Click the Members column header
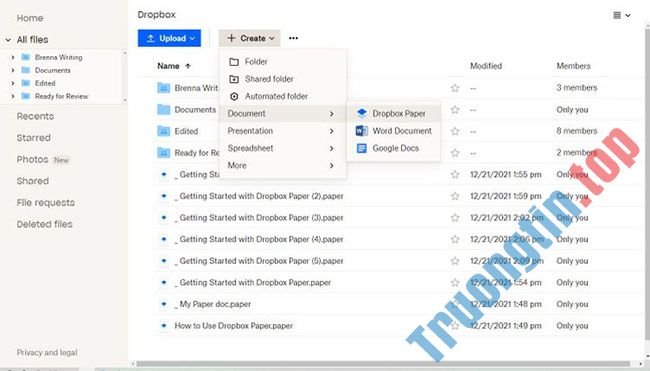The image size is (650, 371). (573, 66)
